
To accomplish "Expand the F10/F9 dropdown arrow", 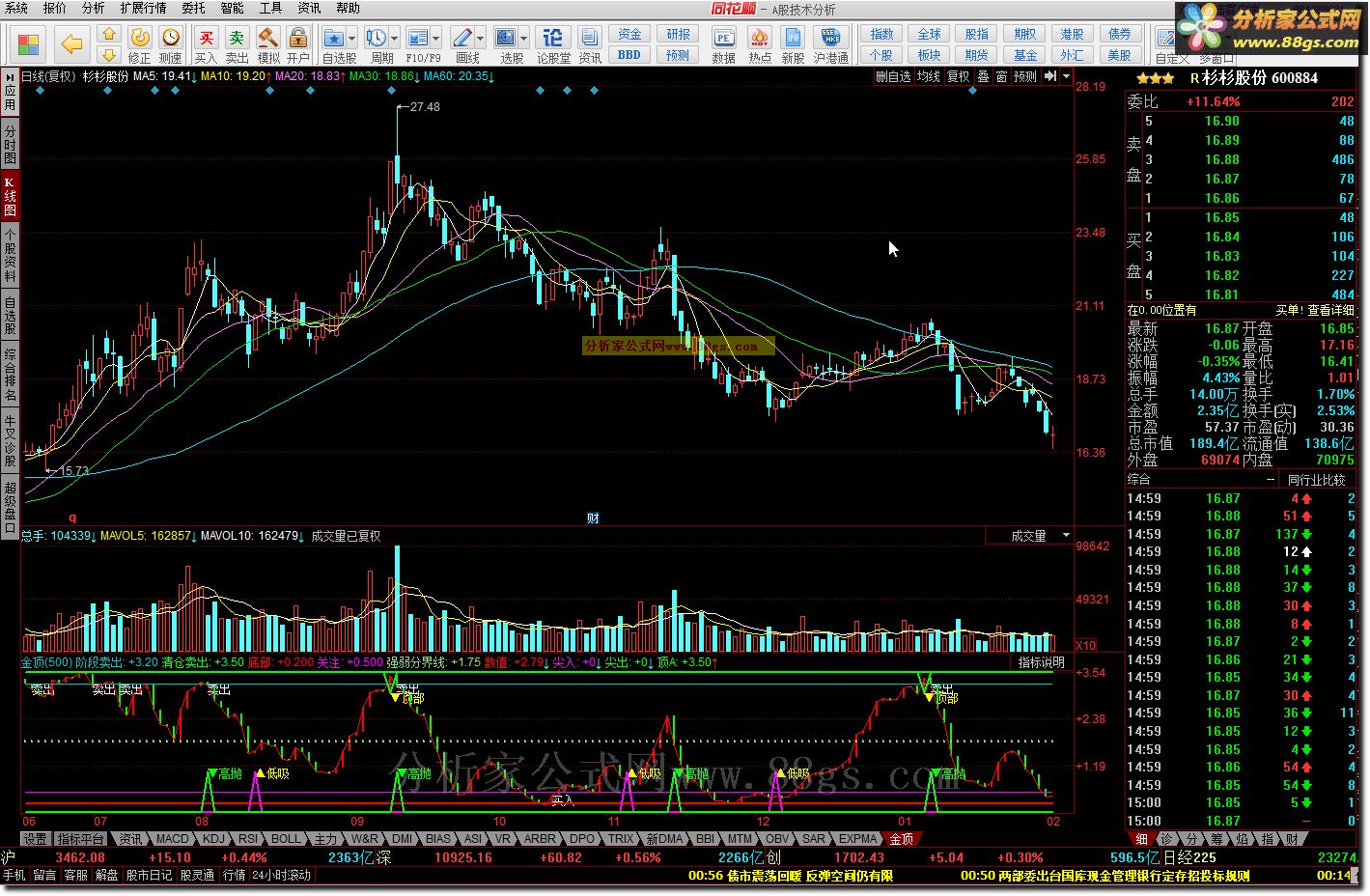I will tap(436, 39).
